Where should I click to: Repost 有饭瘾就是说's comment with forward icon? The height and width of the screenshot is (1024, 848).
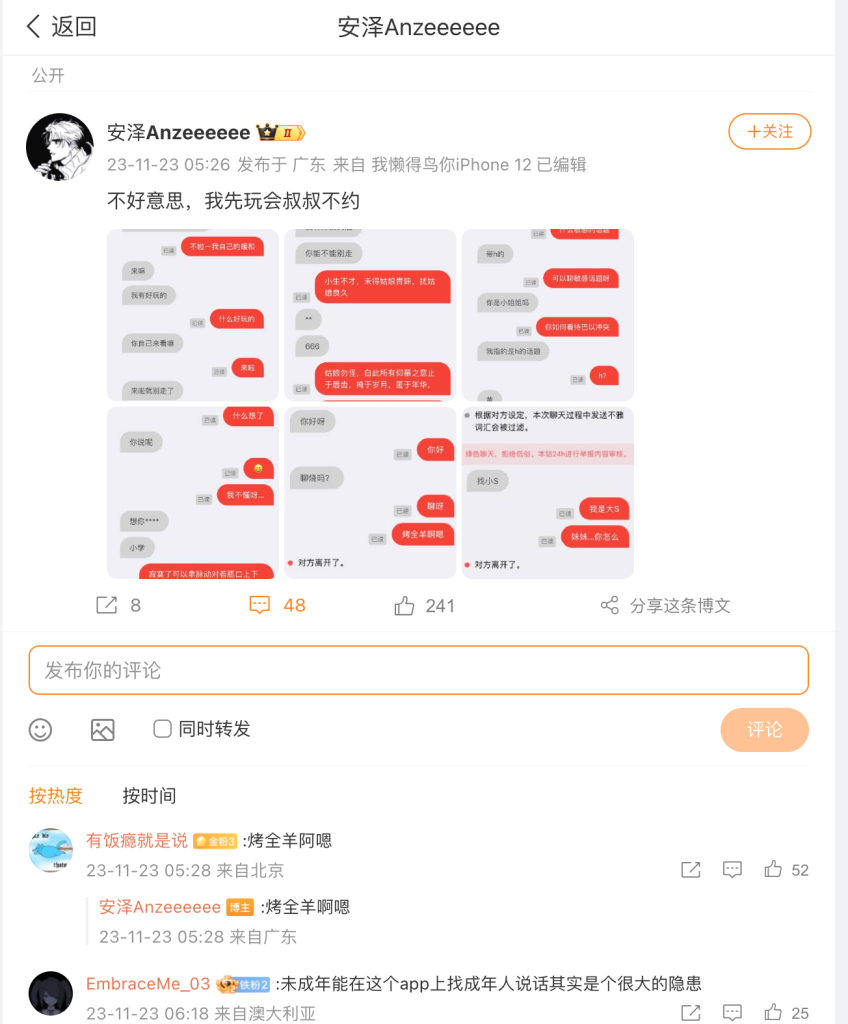tap(691, 869)
